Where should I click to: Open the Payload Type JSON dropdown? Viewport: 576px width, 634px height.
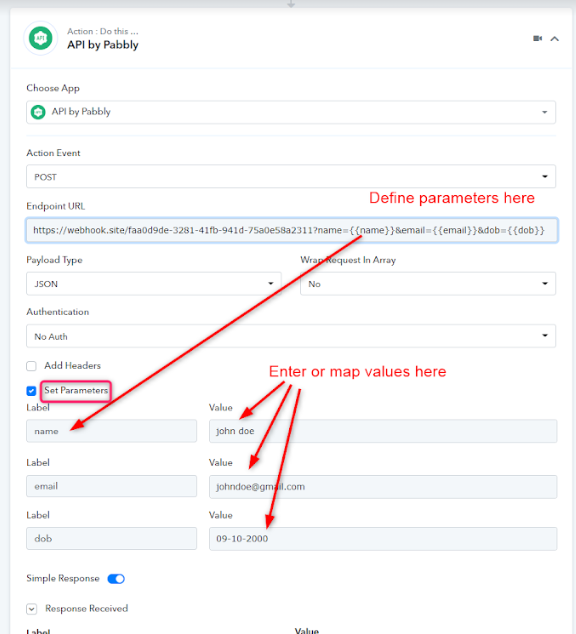[x=154, y=284]
